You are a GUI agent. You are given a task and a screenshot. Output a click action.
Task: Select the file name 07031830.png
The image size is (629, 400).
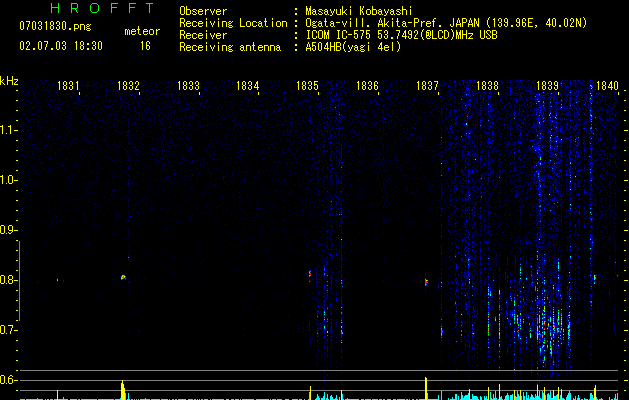[55, 26]
